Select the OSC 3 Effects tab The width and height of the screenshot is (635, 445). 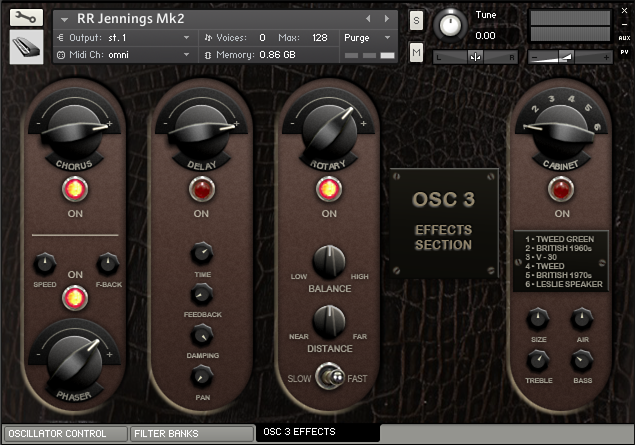[318, 432]
